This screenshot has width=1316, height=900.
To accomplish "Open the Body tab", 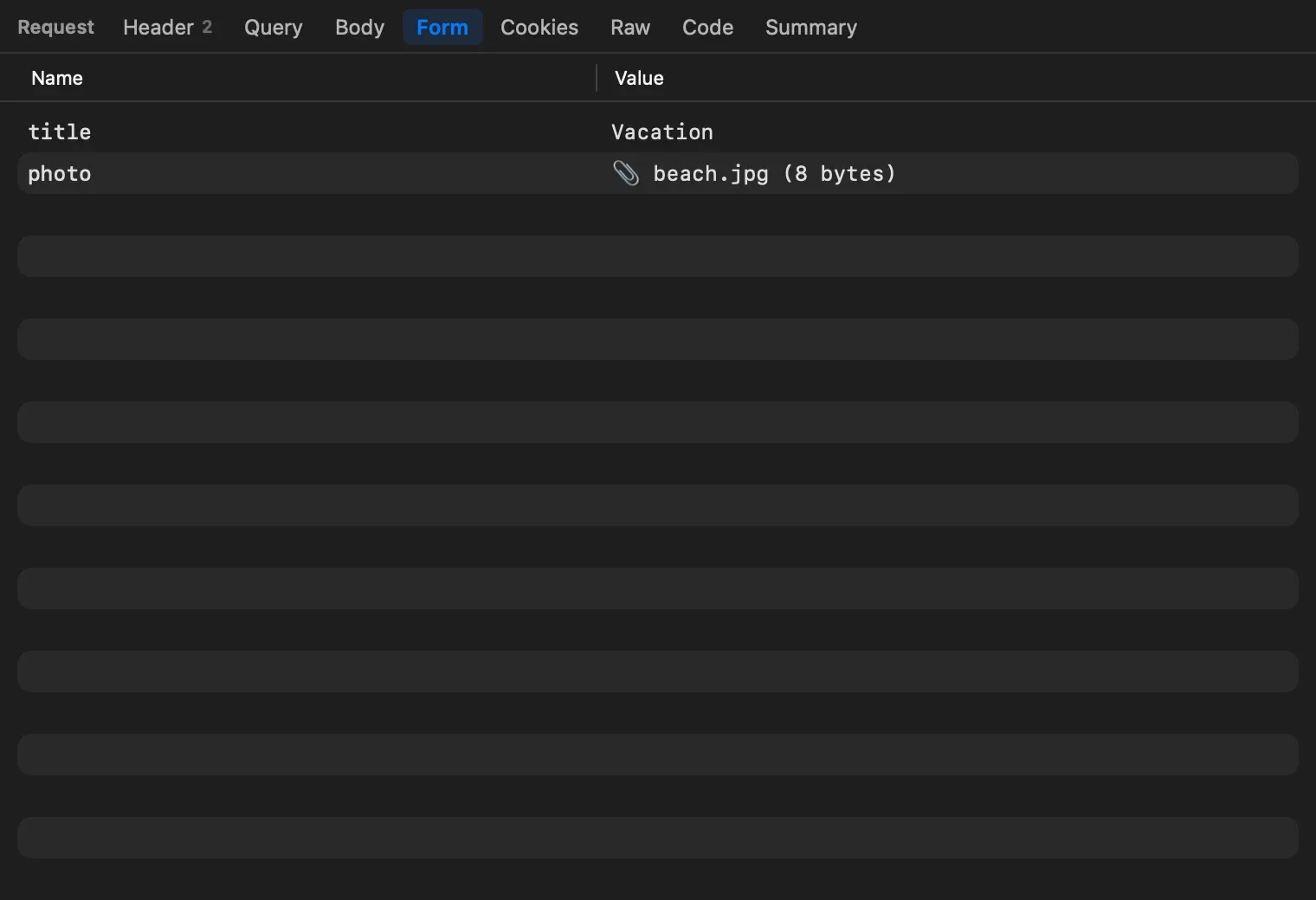I will [x=359, y=28].
